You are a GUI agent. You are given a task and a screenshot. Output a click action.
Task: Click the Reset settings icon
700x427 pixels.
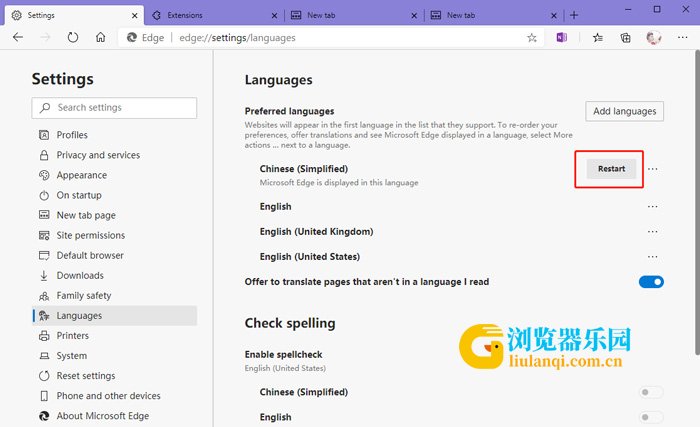tap(44, 376)
